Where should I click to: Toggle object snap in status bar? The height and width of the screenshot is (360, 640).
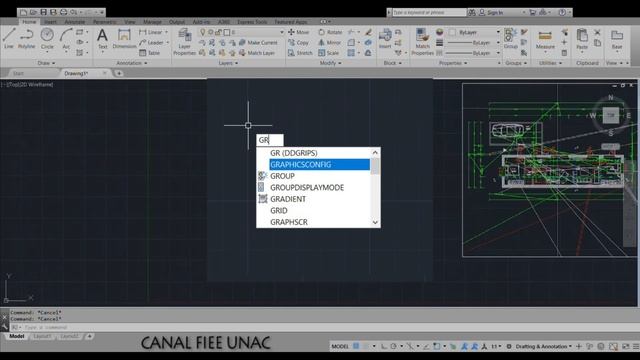tap(437, 346)
